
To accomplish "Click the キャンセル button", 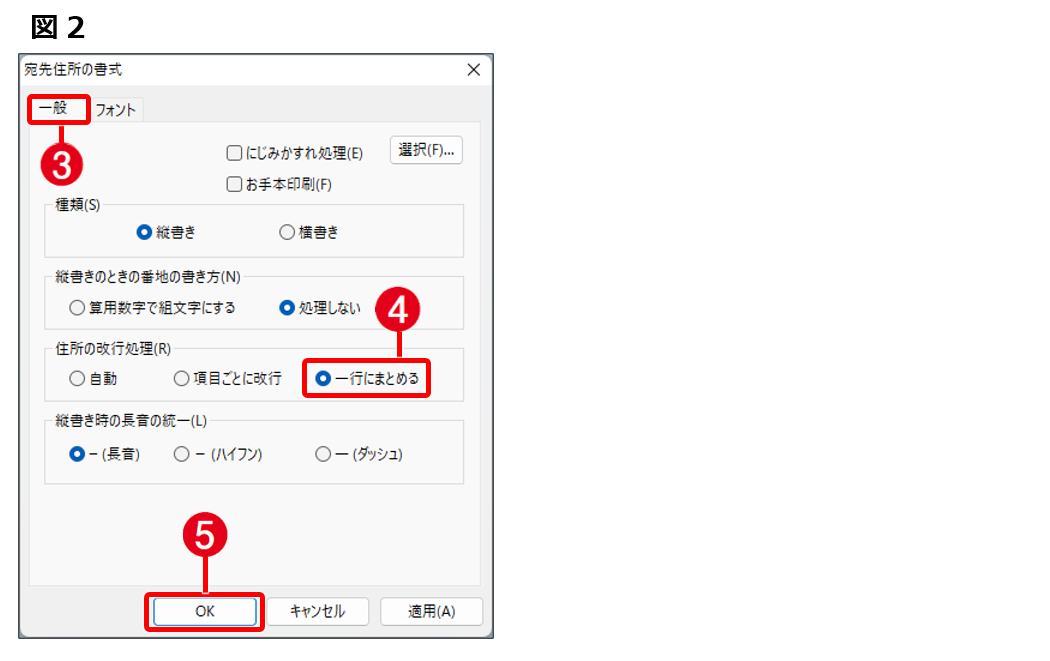I will click(x=317, y=611).
